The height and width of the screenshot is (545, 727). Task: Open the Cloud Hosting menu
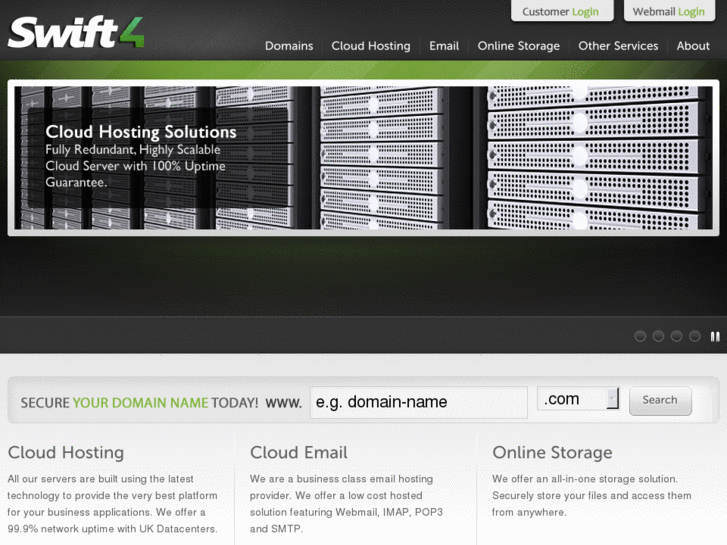[x=371, y=46]
